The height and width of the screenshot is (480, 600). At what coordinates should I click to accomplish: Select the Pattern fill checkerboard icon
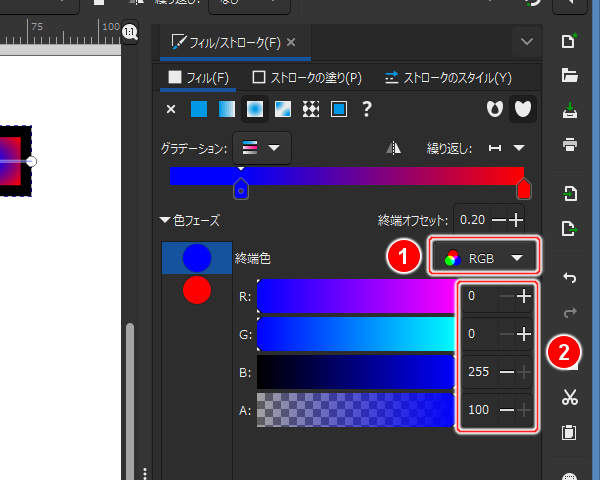click(x=311, y=109)
